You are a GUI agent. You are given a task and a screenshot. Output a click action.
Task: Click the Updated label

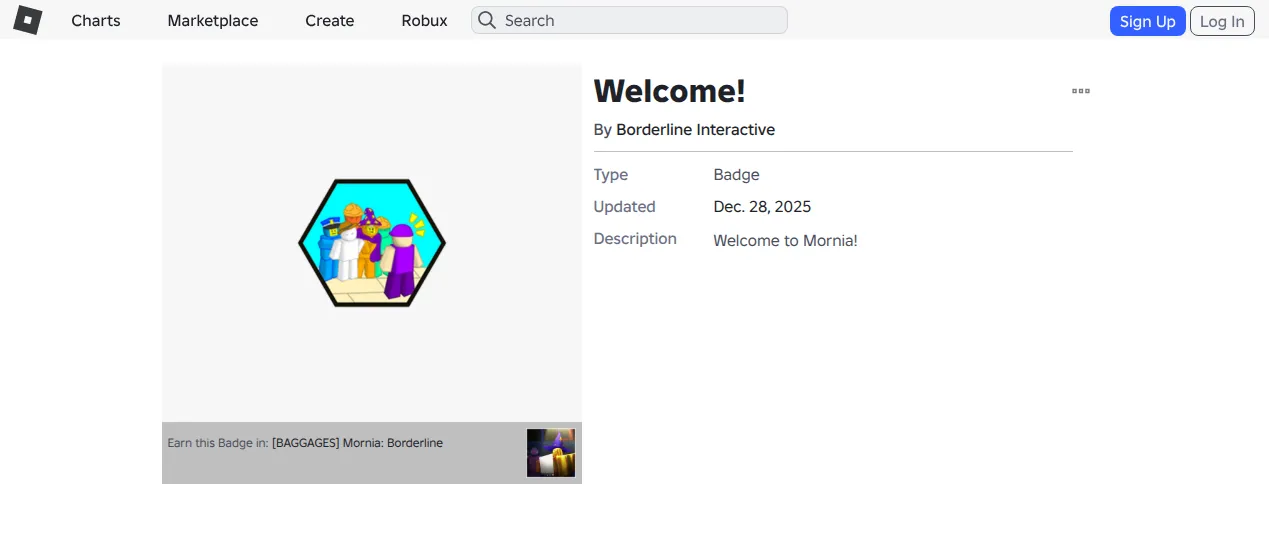click(624, 207)
